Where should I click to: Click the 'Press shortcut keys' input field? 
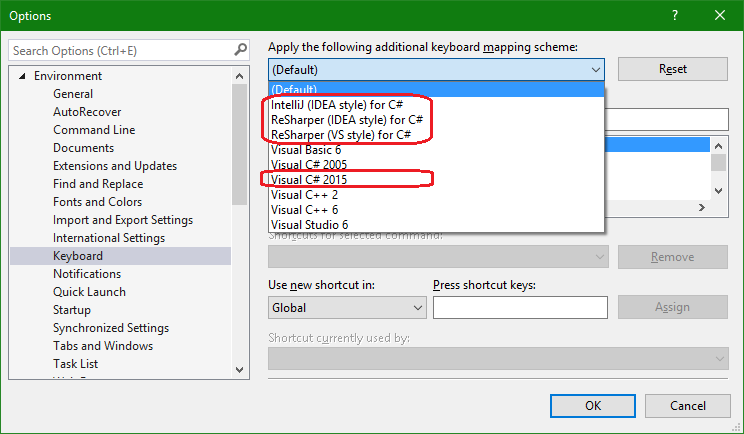(520, 308)
